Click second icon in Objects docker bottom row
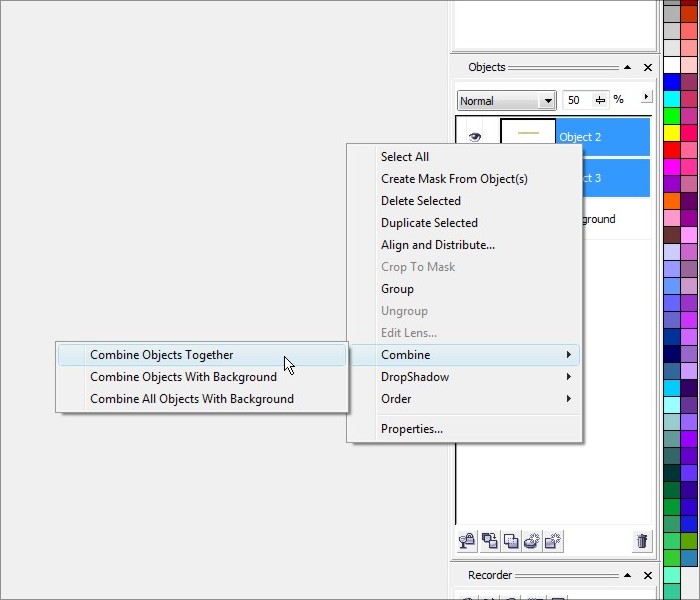This screenshot has width=700, height=600. pyautogui.click(x=490, y=541)
